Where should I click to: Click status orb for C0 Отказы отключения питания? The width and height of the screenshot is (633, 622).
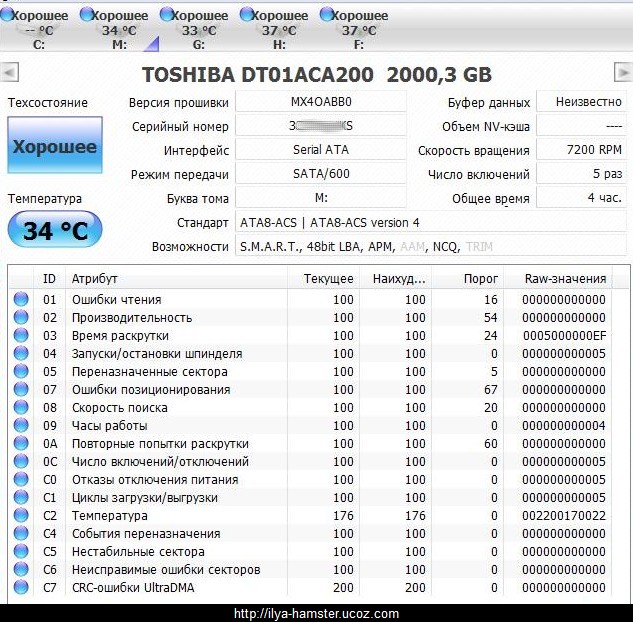(x=21, y=479)
